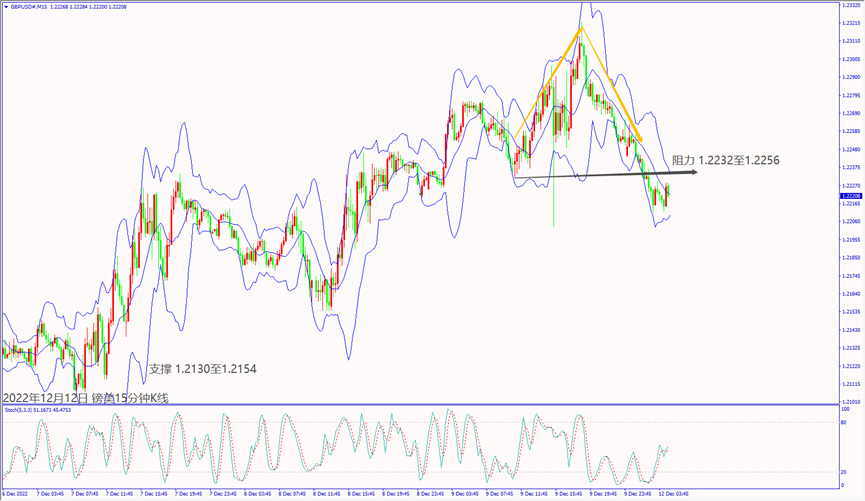The width and height of the screenshot is (865, 501).
Task: Click the 8 Dec 11:45 time axis label
Action: click(x=327, y=494)
